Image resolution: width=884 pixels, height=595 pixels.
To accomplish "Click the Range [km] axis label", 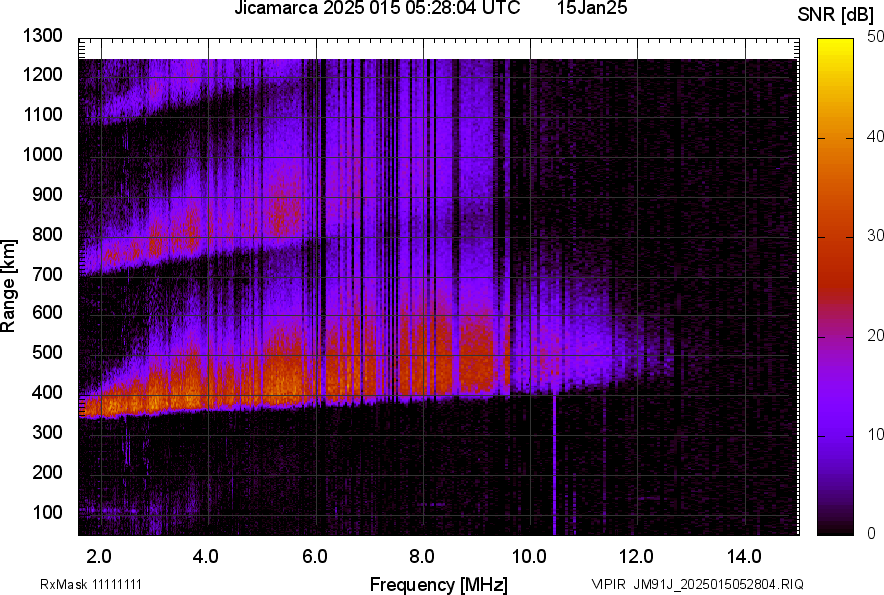I will 10,287.
